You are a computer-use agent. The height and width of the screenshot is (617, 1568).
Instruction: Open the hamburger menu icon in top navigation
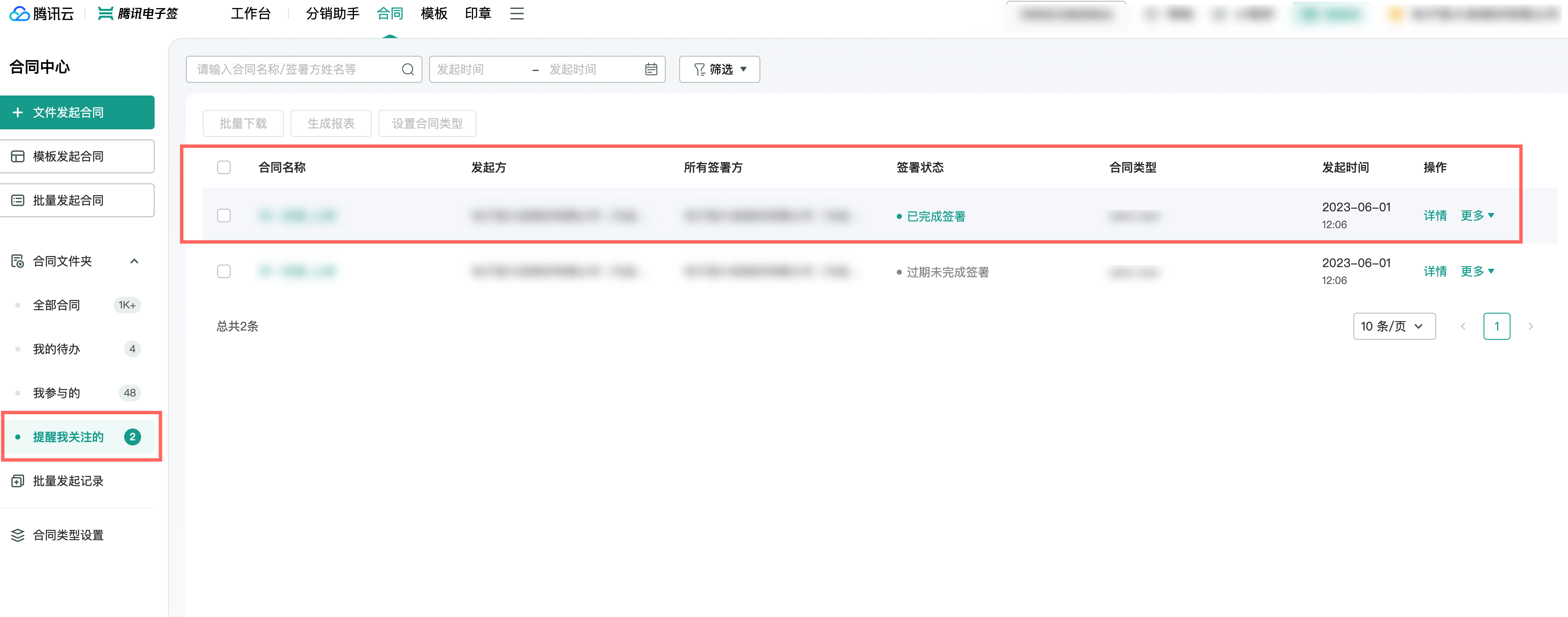click(x=517, y=14)
